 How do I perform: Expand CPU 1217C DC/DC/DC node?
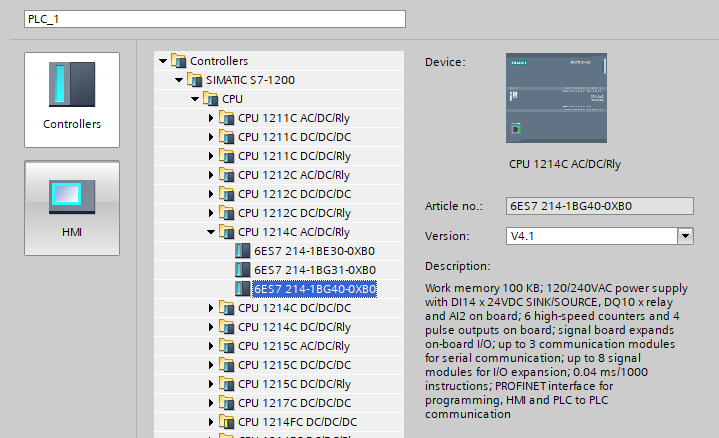[x=211, y=403]
